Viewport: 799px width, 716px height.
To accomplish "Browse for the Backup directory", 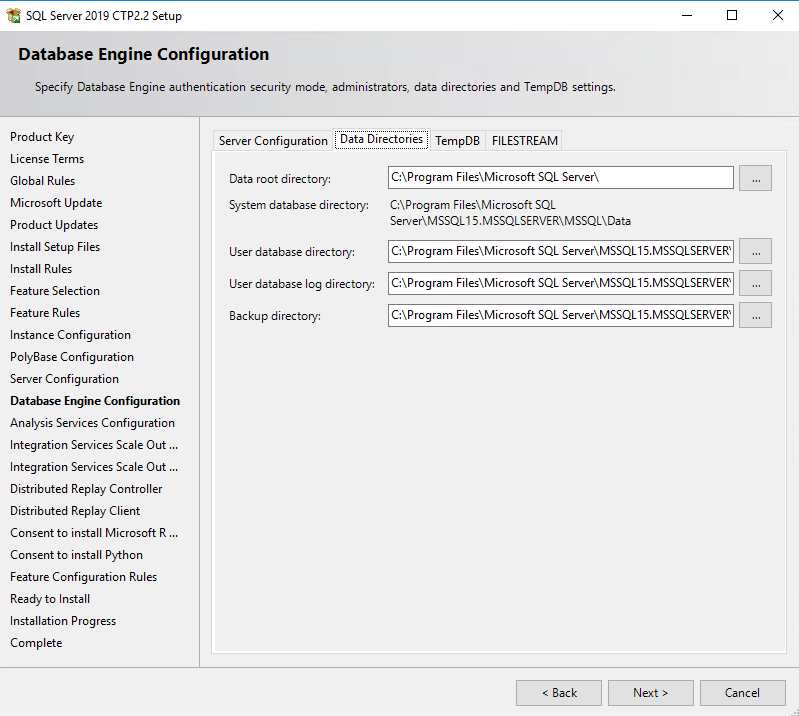I will pos(755,315).
